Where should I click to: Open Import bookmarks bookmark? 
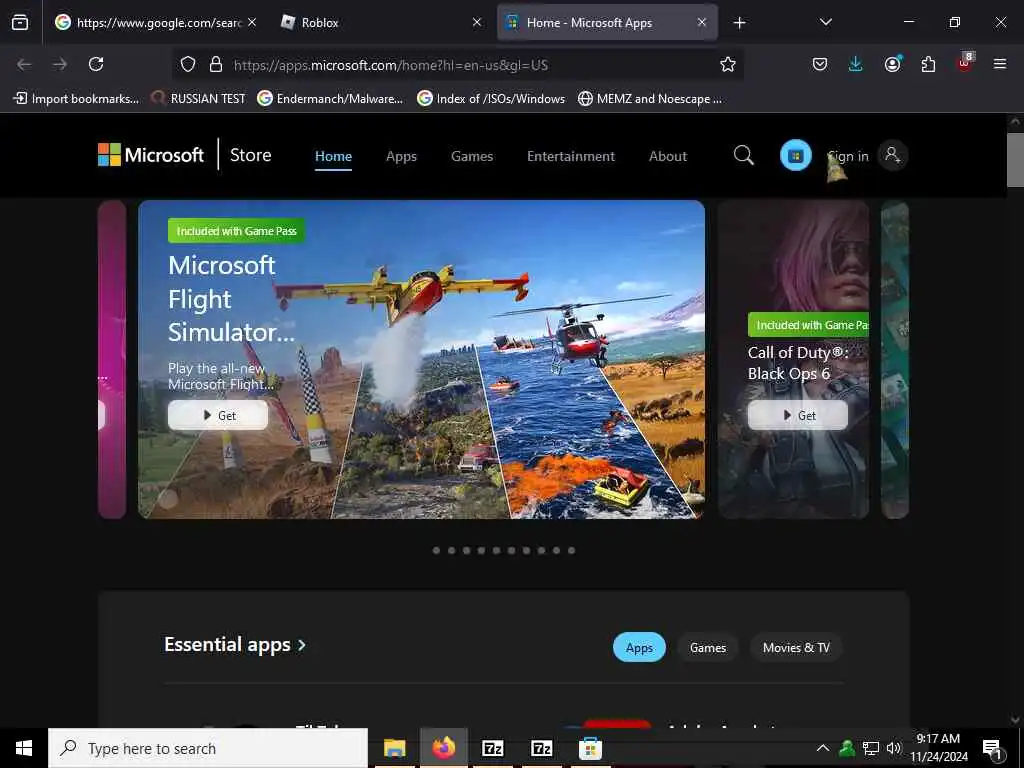click(76, 99)
